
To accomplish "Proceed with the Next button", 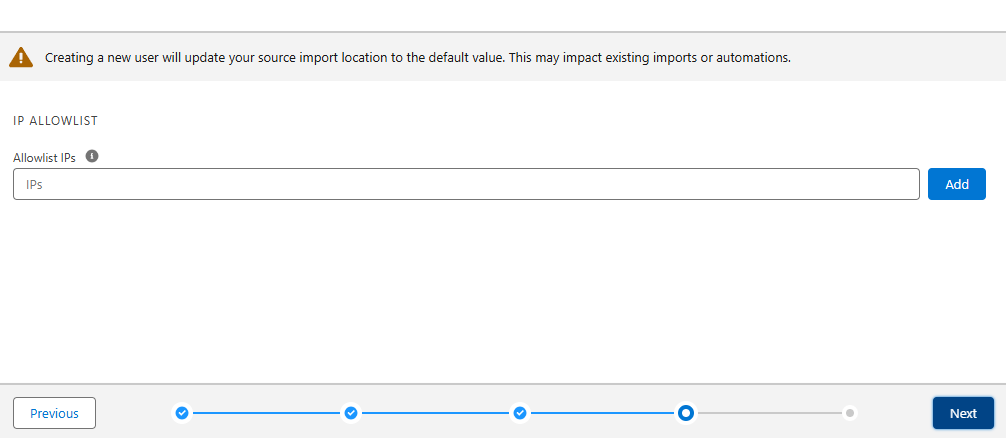I will click(x=963, y=413).
